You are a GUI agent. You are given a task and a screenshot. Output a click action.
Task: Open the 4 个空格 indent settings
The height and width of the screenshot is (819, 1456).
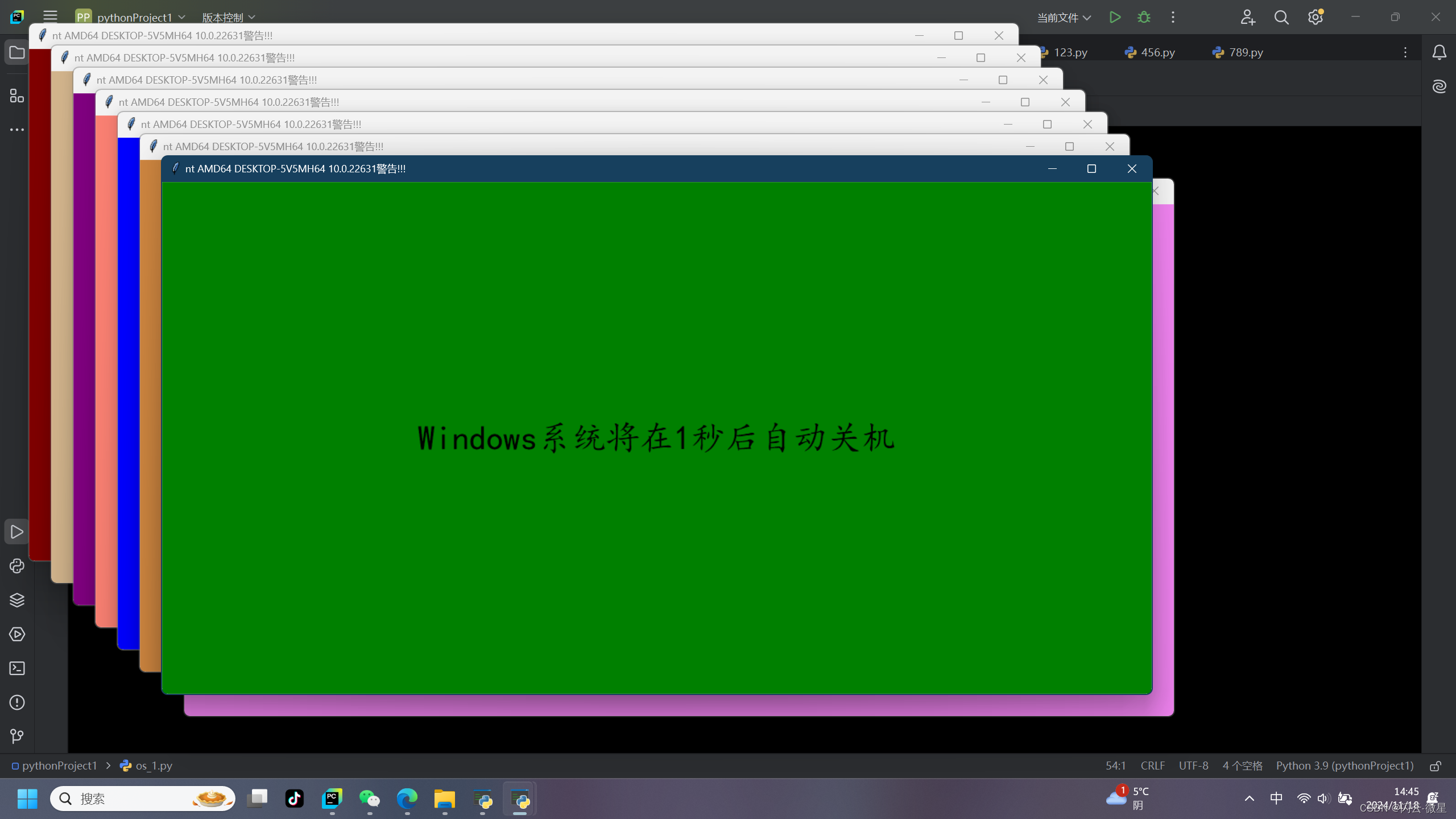click(1242, 766)
